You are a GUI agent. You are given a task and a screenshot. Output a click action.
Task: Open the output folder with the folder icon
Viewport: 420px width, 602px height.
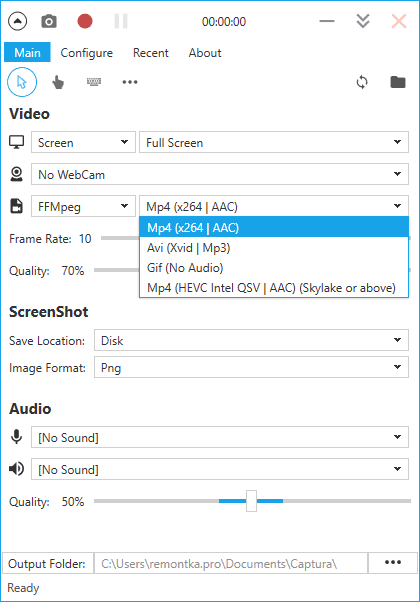[398, 82]
